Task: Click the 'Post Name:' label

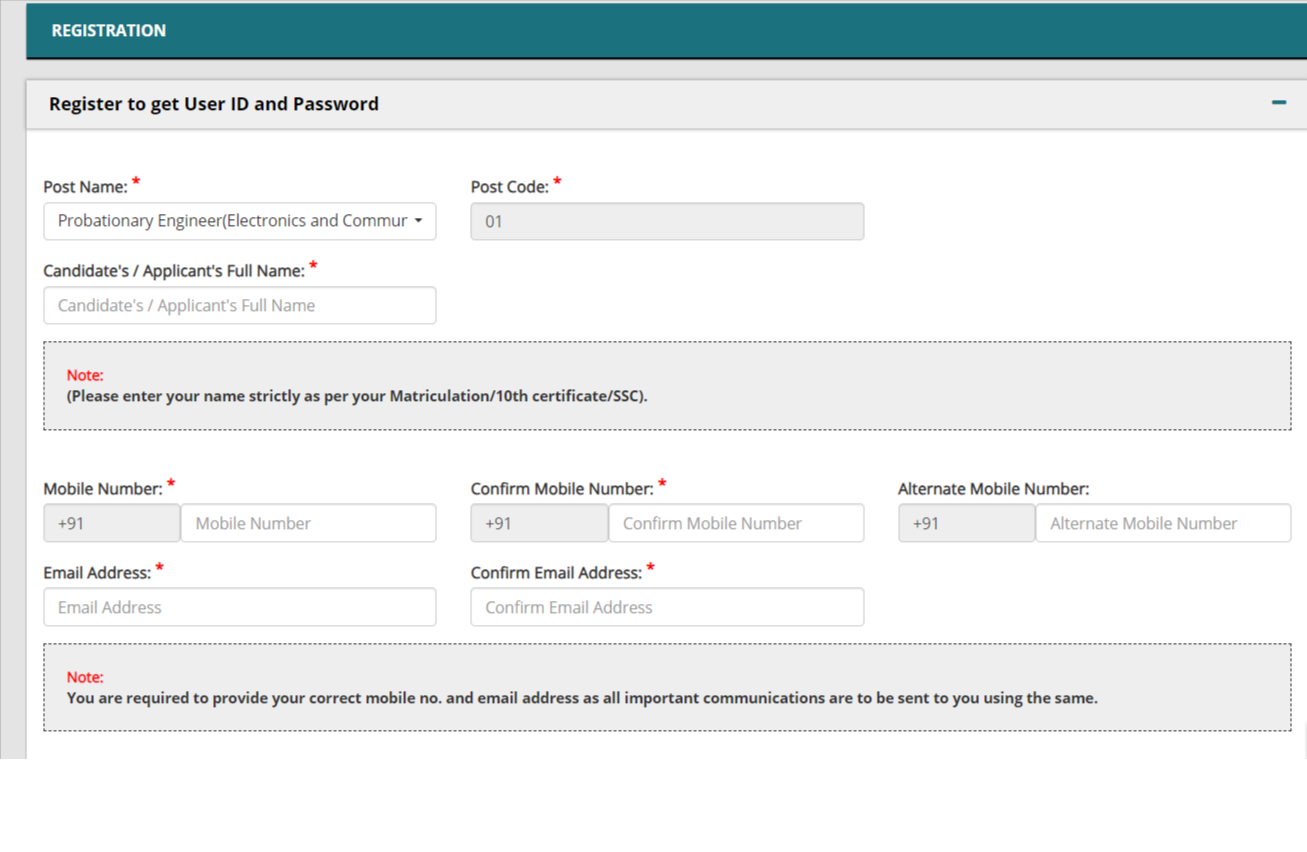Action: [x=85, y=187]
